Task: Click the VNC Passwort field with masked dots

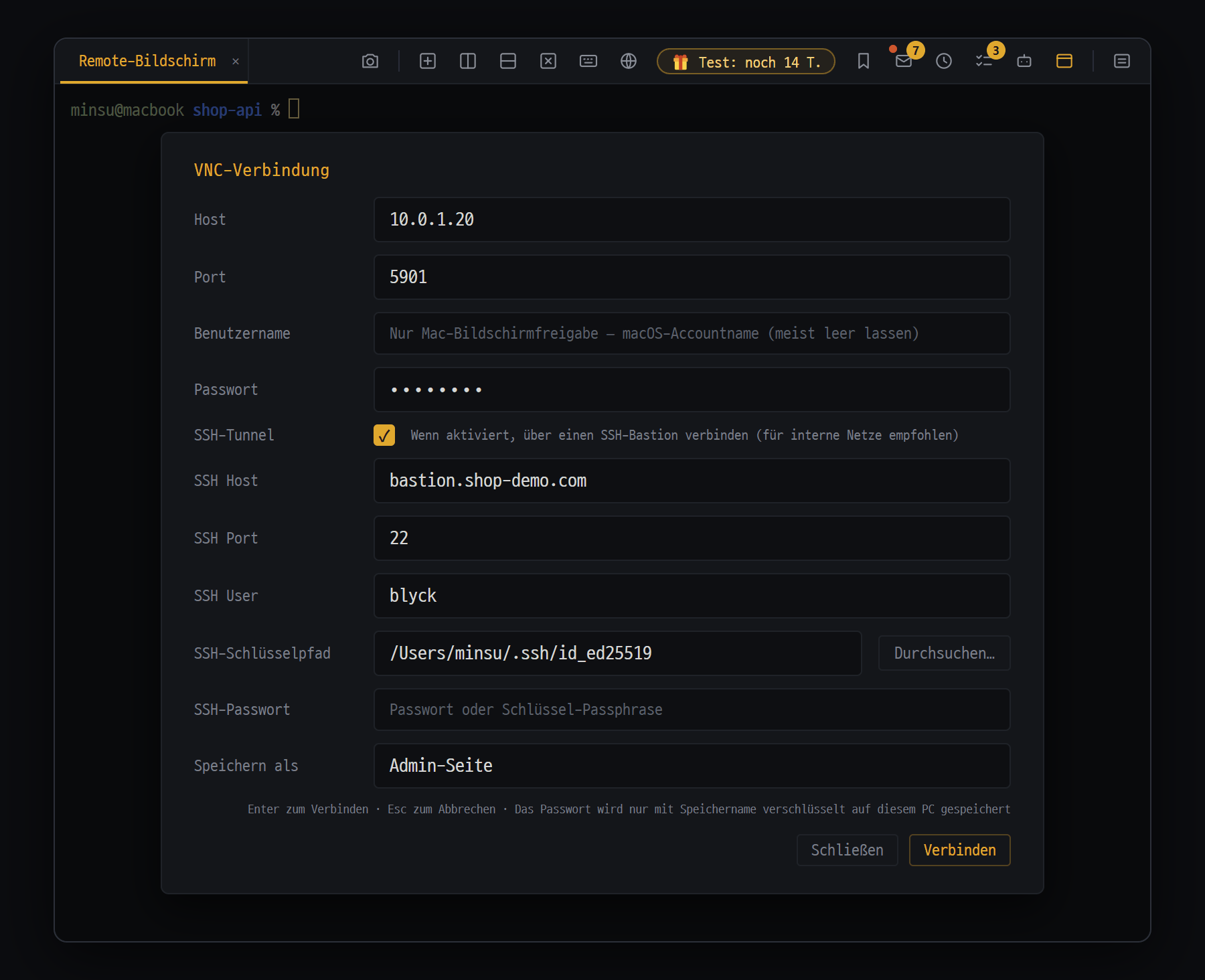Action: pyautogui.click(x=692, y=390)
